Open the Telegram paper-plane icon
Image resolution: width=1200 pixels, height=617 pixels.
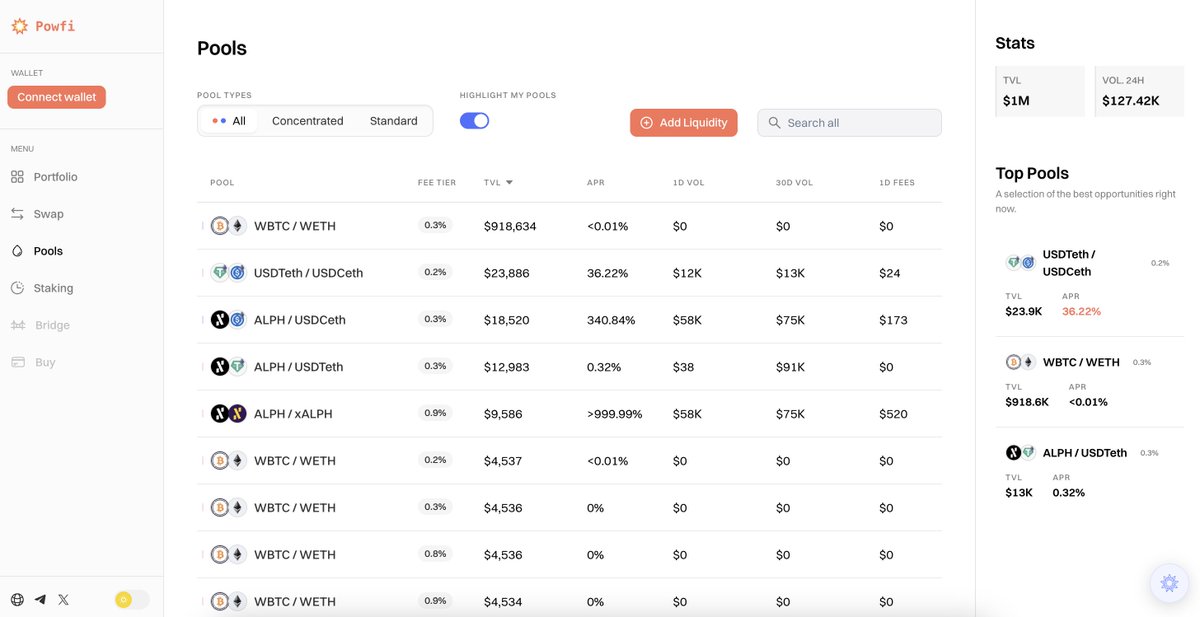pyautogui.click(x=40, y=600)
